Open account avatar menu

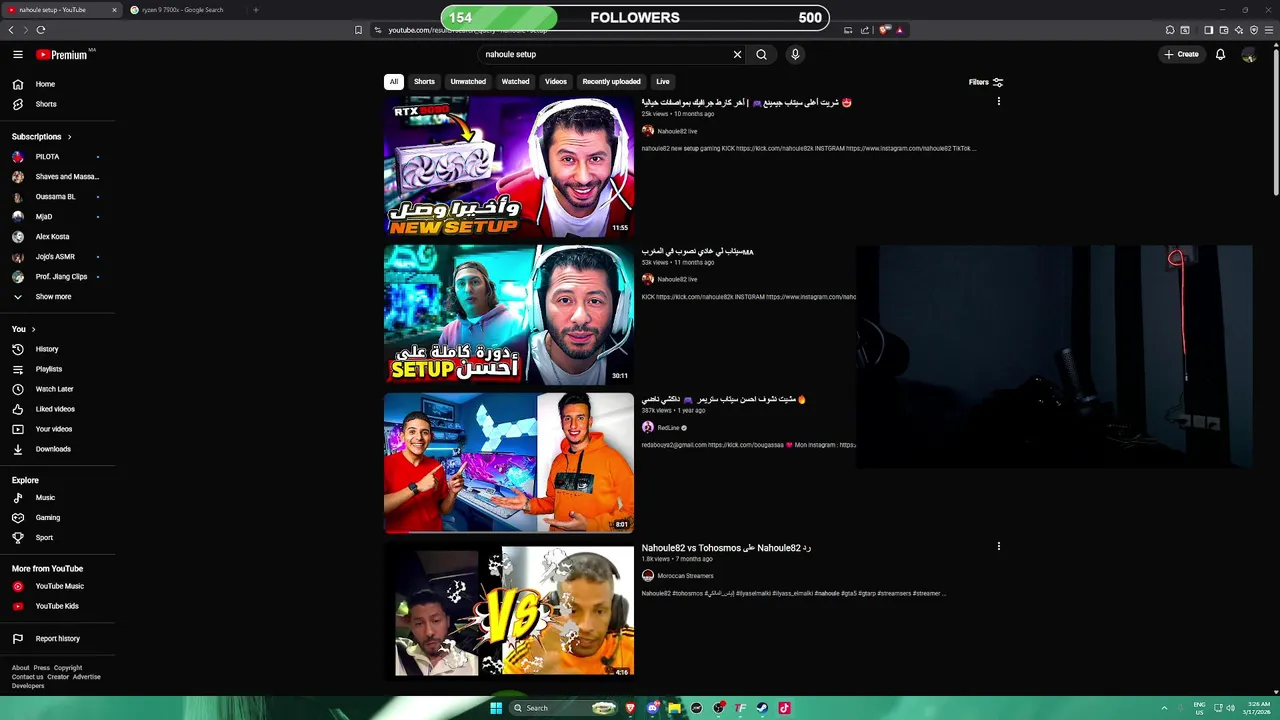pos(1249,55)
